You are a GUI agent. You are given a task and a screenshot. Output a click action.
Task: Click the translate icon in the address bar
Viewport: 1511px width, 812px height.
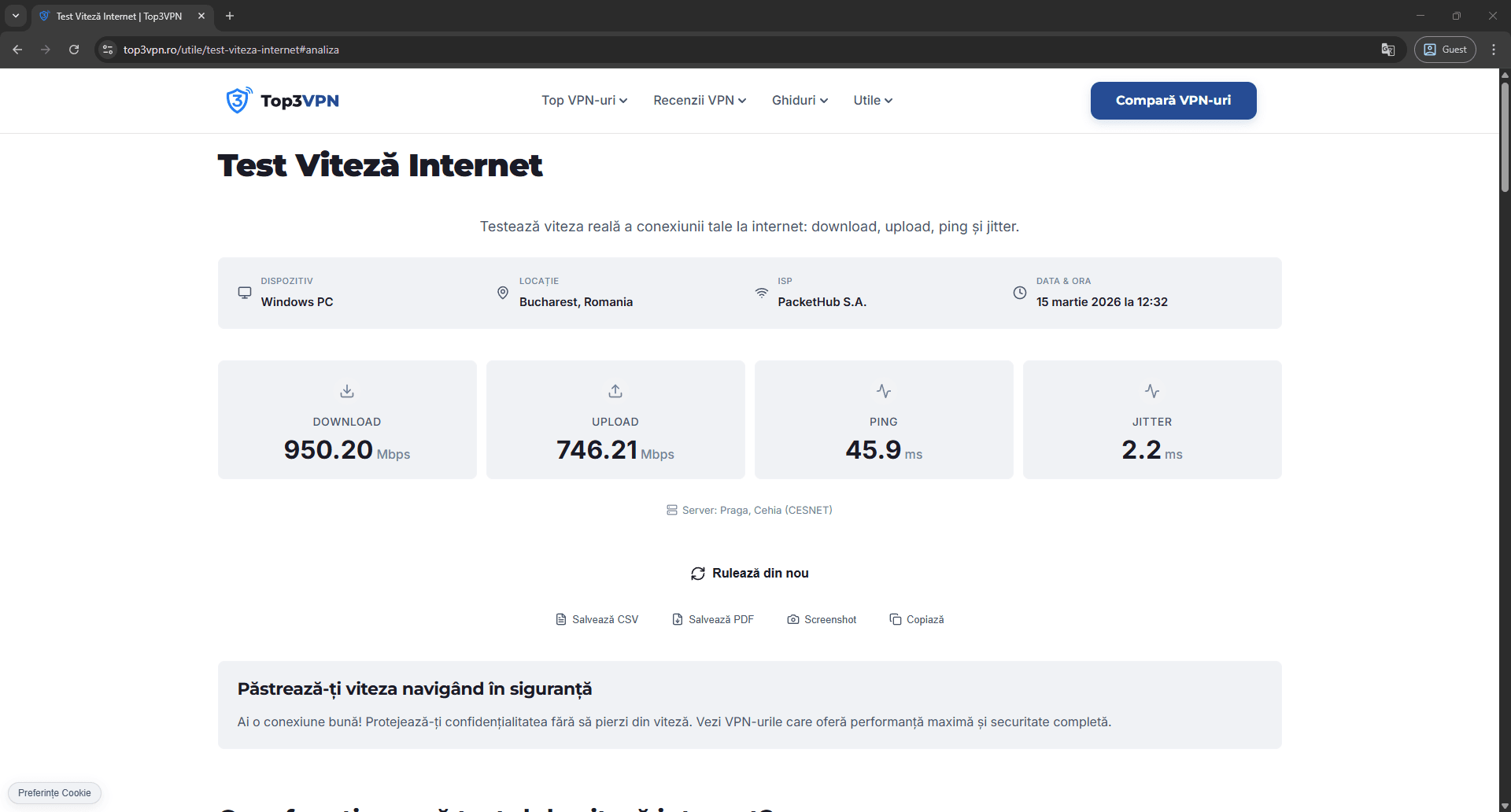[1388, 49]
